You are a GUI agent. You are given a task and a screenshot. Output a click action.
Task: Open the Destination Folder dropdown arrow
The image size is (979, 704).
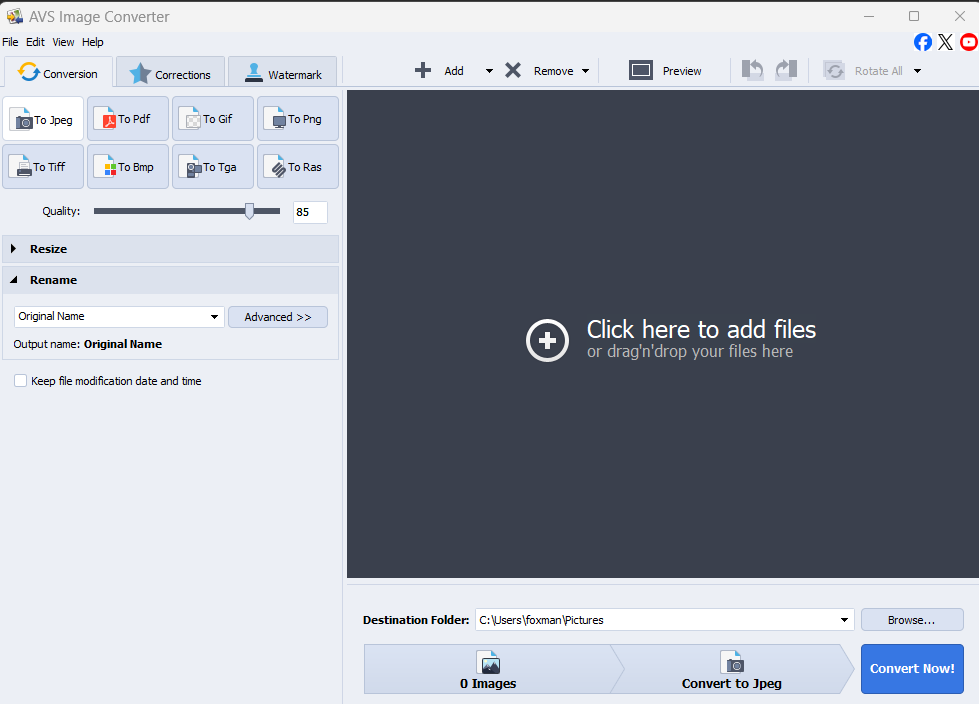(844, 620)
